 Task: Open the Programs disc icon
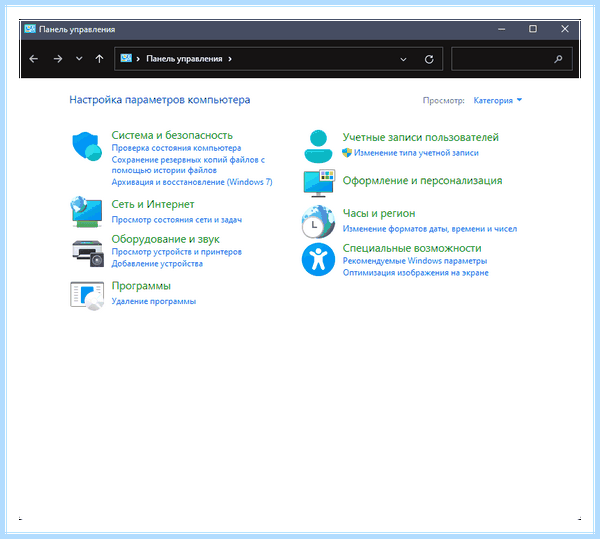click(87, 296)
